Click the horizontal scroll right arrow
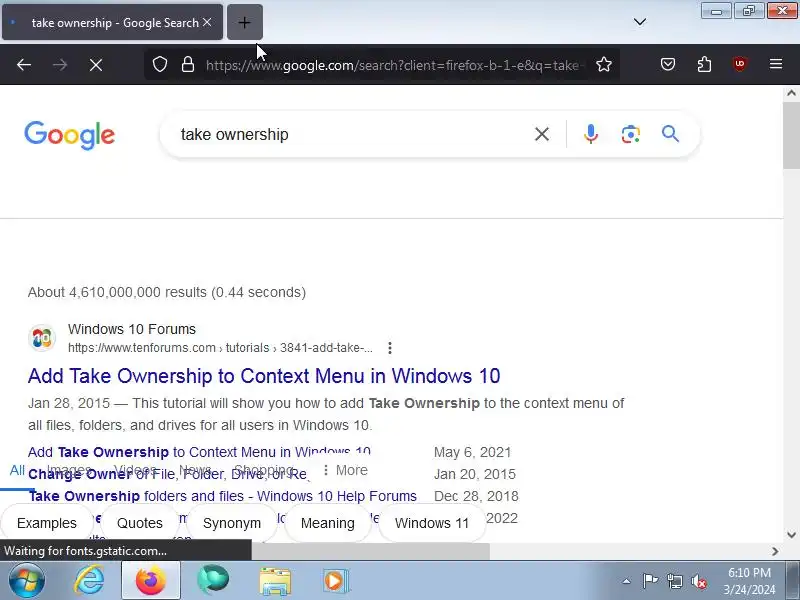Image resolution: width=800 pixels, height=600 pixels. pos(775,551)
